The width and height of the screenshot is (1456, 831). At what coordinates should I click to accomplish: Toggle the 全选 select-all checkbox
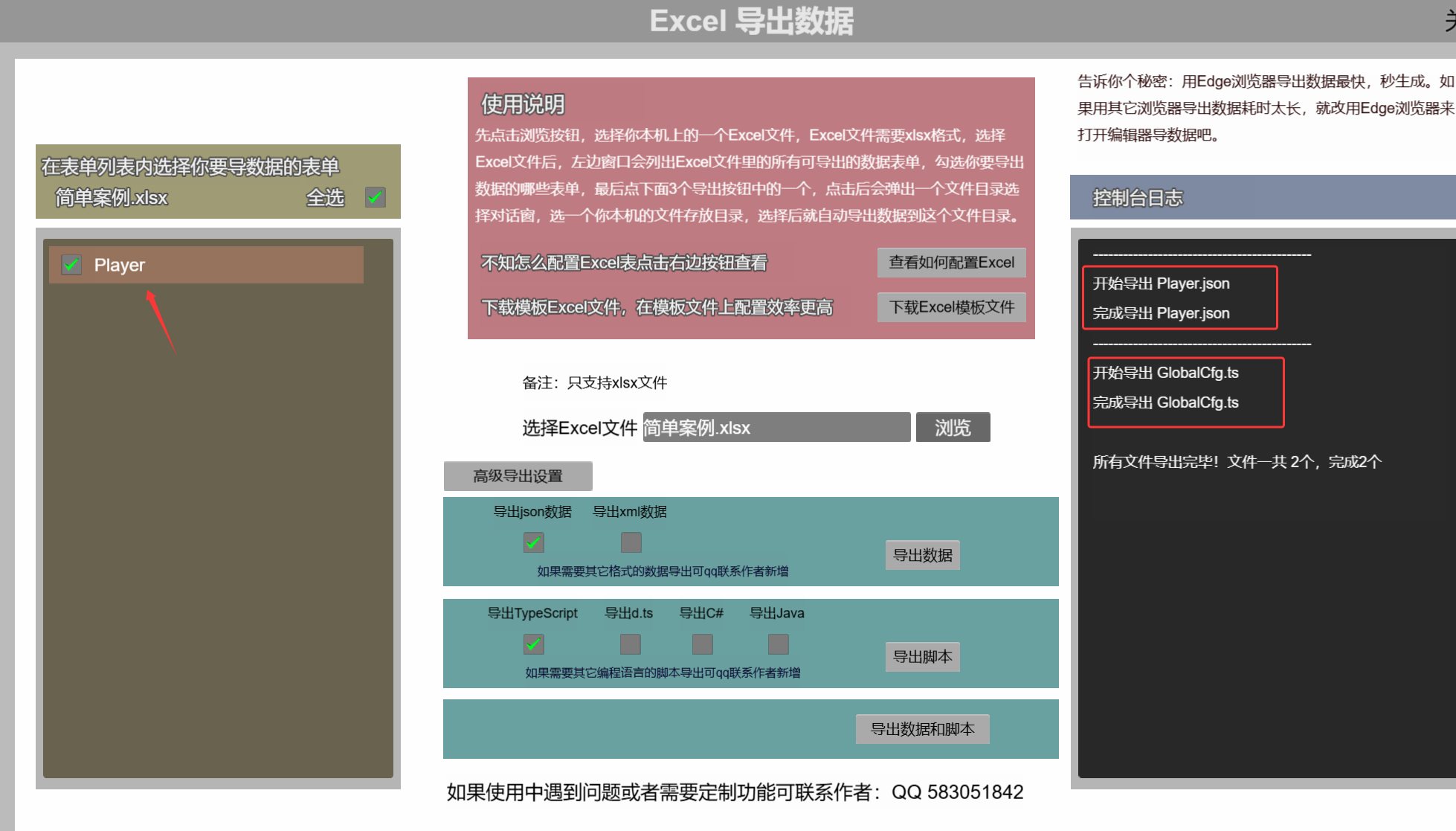(376, 197)
